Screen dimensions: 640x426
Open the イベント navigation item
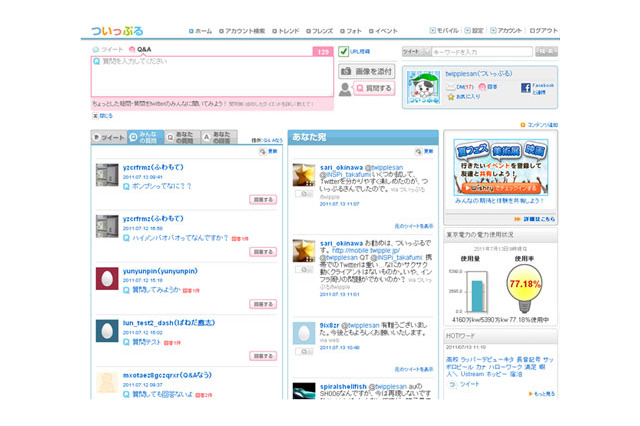(x=383, y=31)
